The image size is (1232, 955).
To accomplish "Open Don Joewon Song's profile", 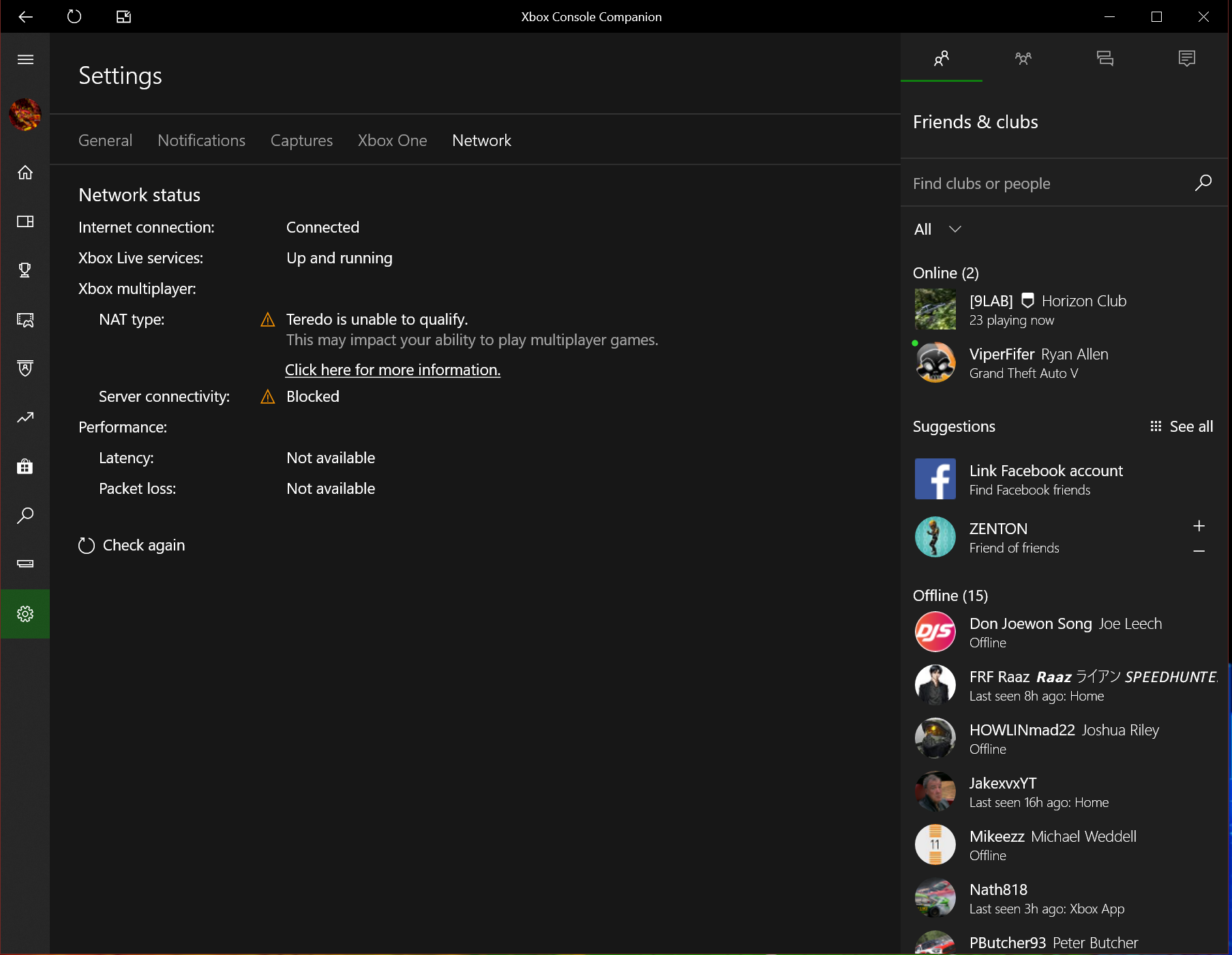I will coord(1064,632).
